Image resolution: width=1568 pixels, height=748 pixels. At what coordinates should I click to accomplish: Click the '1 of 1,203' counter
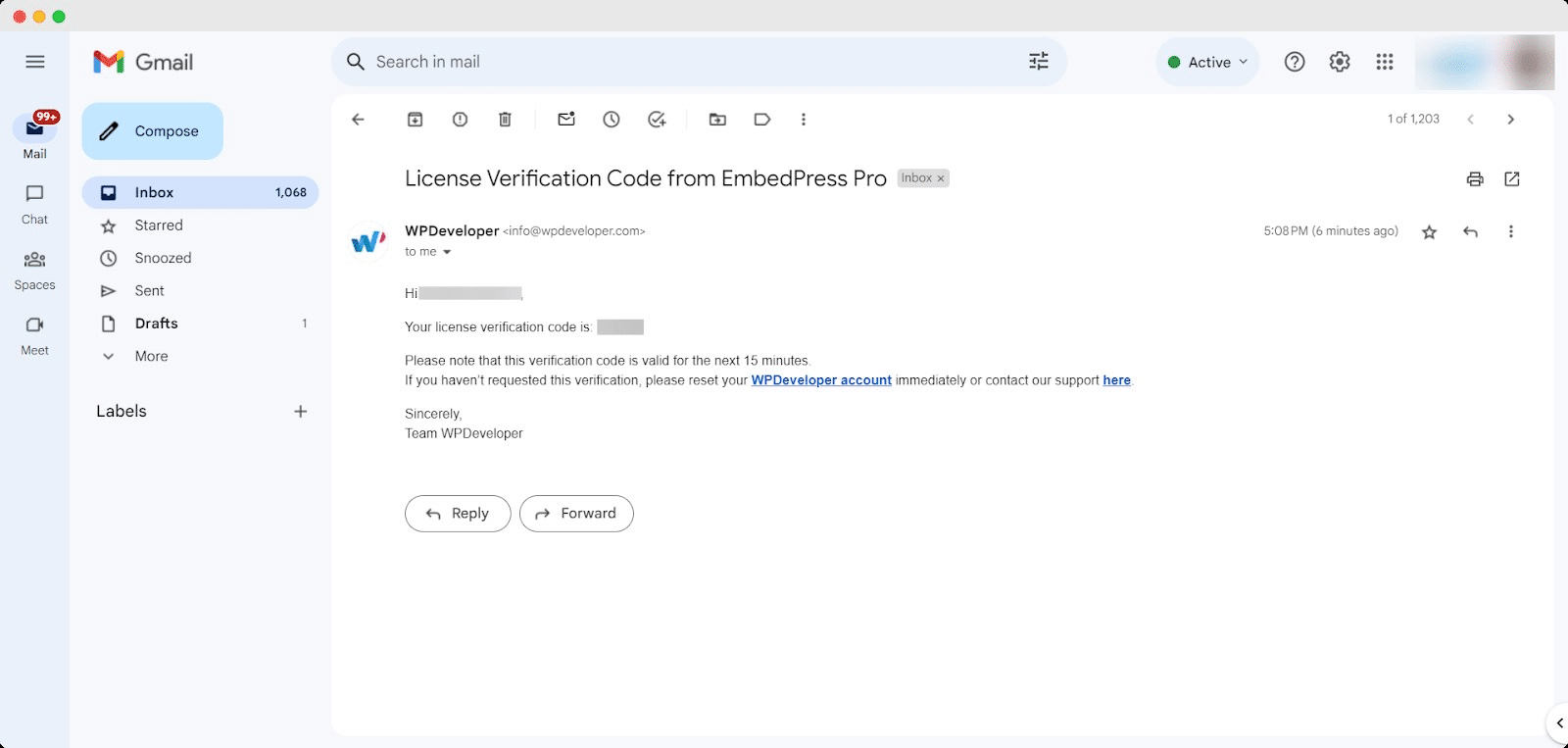tap(1413, 119)
